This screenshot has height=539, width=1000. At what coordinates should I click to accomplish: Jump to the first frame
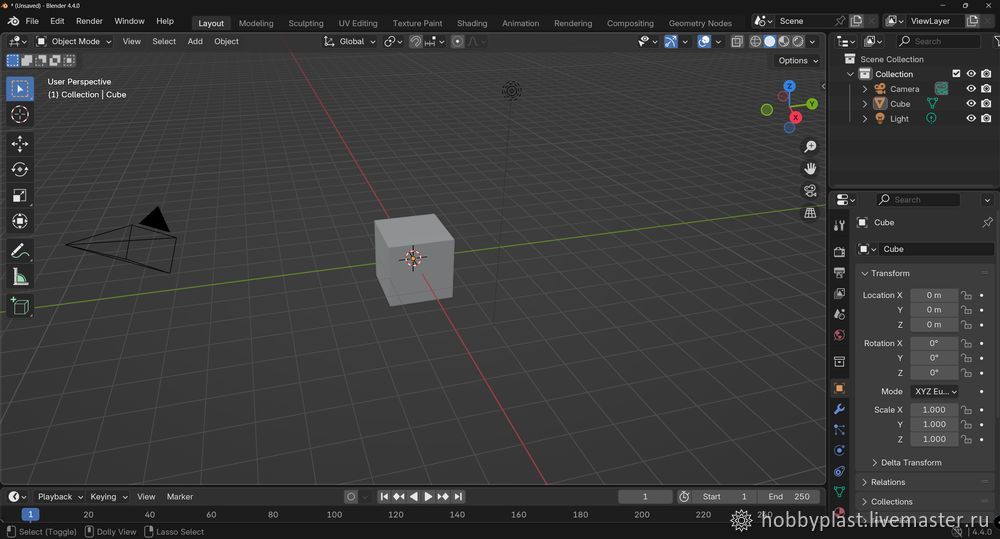[x=384, y=496]
